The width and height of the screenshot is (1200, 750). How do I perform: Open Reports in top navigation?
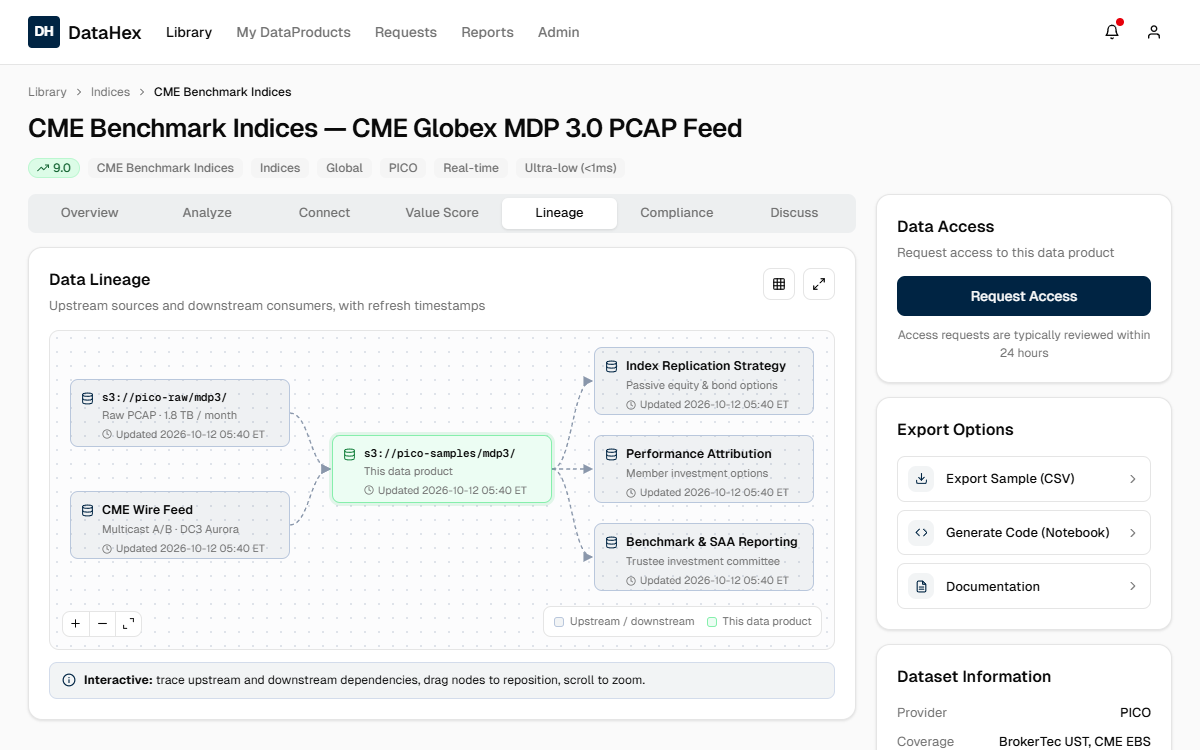pos(487,32)
